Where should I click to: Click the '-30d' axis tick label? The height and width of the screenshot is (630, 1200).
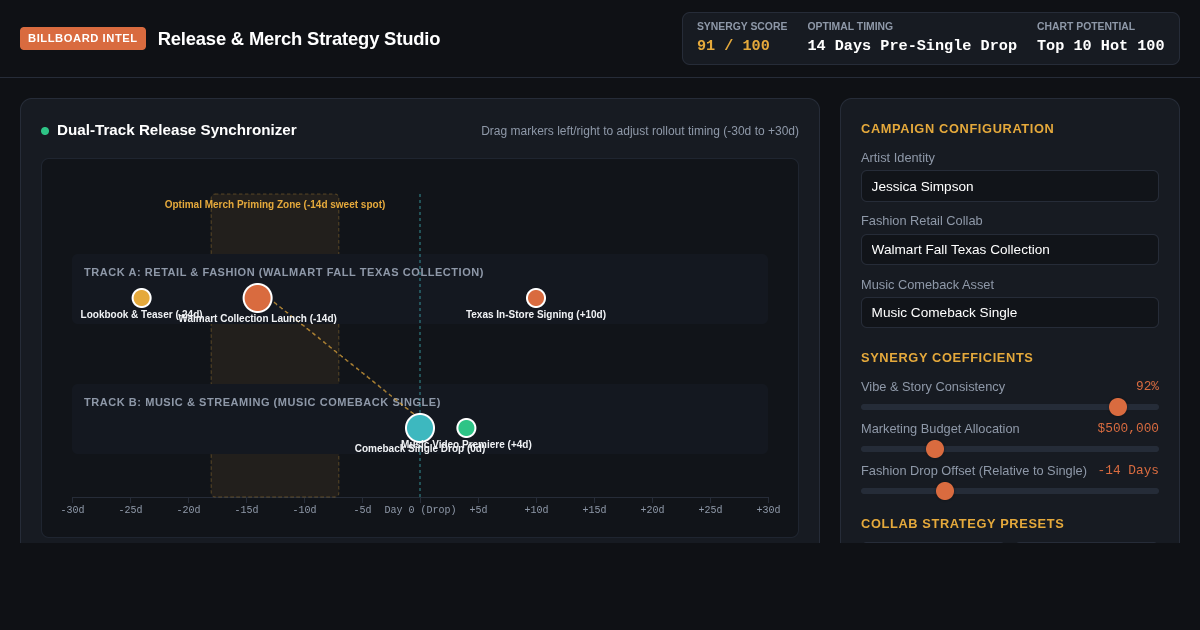click(x=72, y=510)
